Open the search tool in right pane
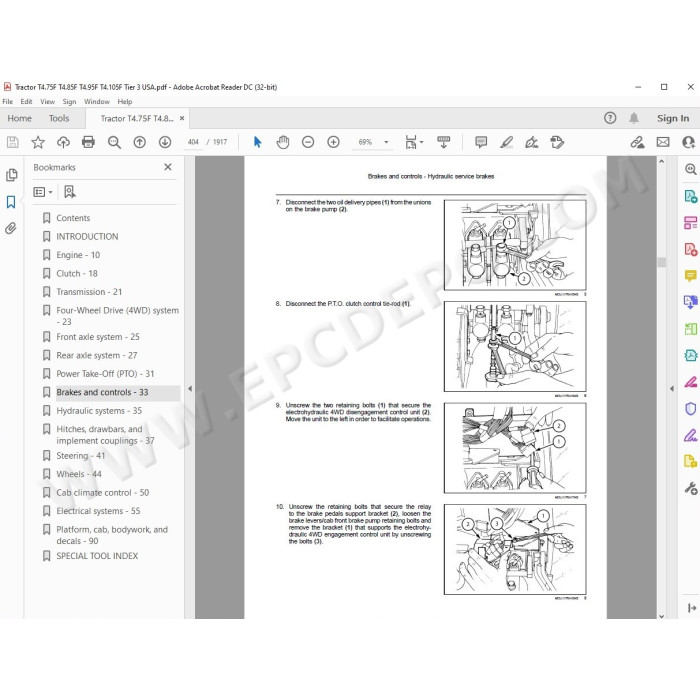 tap(691, 169)
